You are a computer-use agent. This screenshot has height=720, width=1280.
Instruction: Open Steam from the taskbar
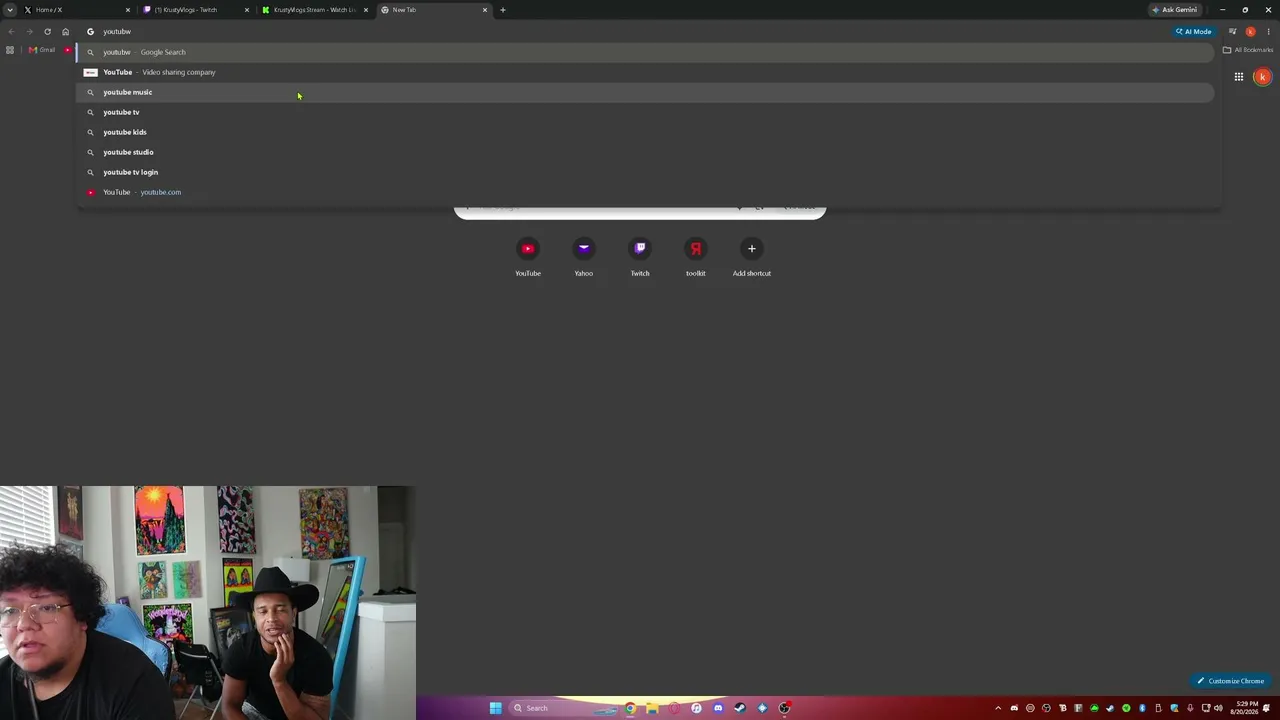coord(740,708)
